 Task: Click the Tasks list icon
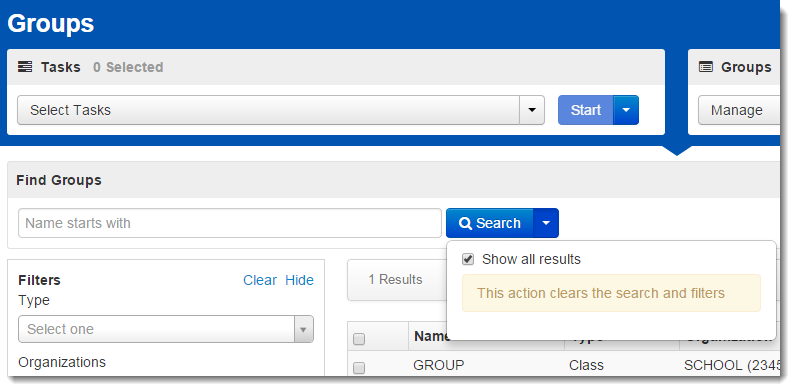point(25,67)
